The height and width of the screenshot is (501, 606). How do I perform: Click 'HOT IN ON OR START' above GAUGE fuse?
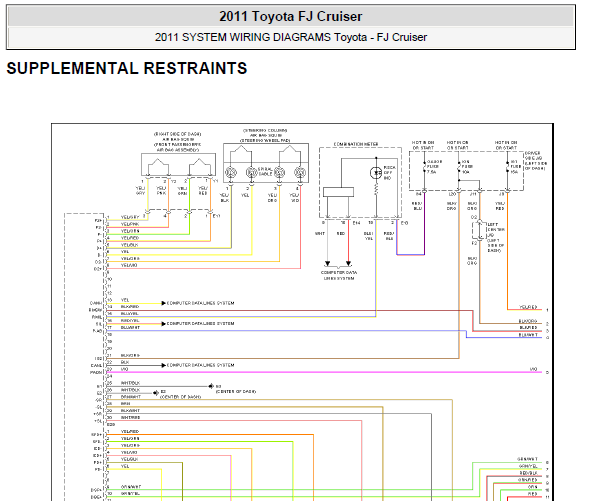point(423,145)
